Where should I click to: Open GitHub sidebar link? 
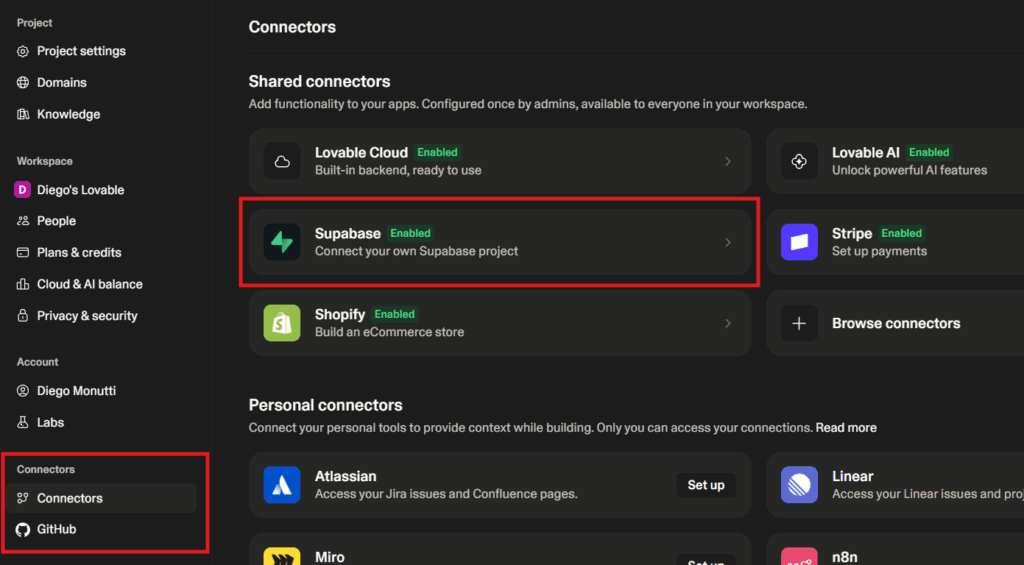click(x=101, y=529)
